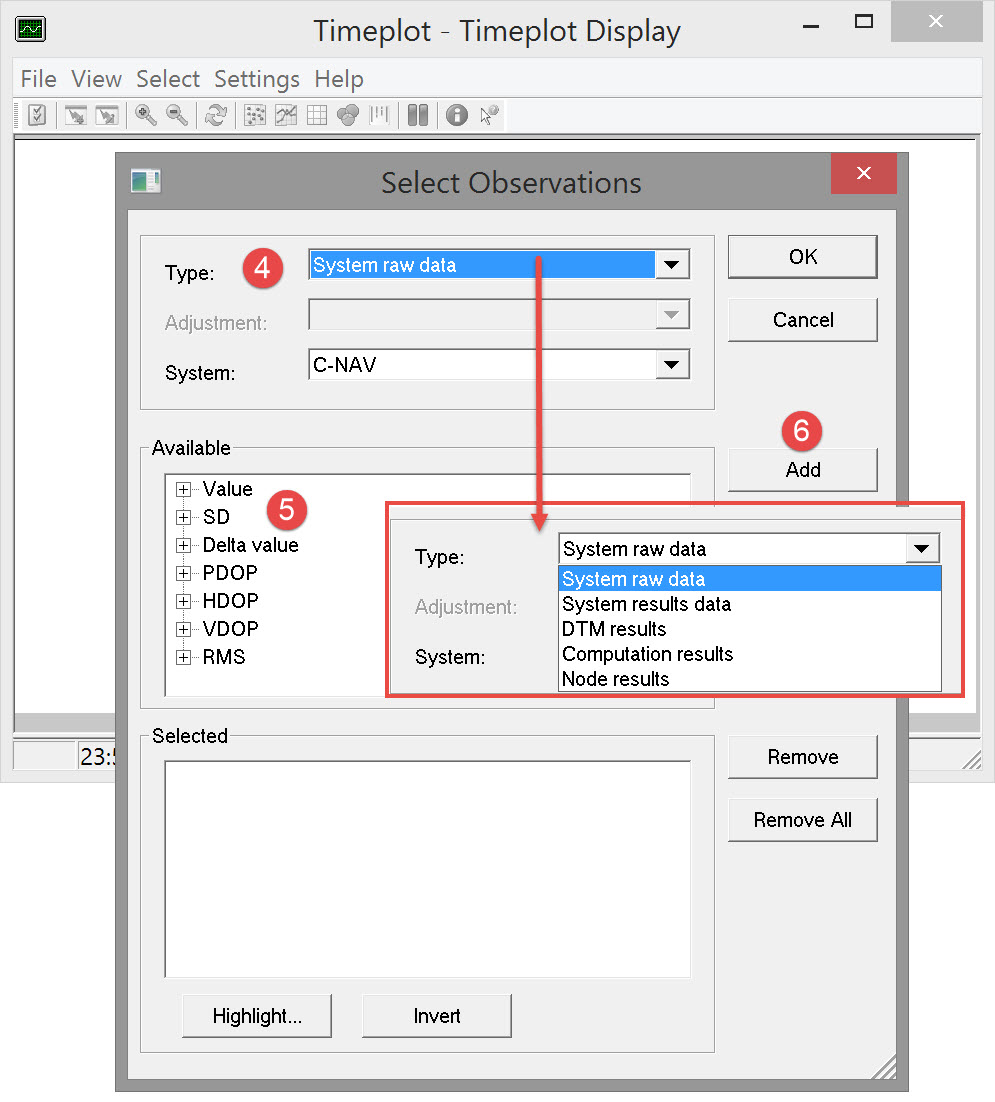Expand the Delta value tree node
The width and height of the screenshot is (995, 1102).
pos(183,546)
